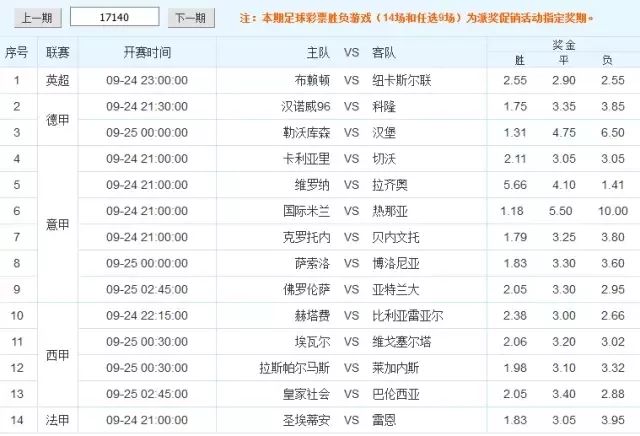Click the 1.98 win odds for 拉斯帕尔马斯 match
This screenshot has width=640, height=436.
pos(515,368)
